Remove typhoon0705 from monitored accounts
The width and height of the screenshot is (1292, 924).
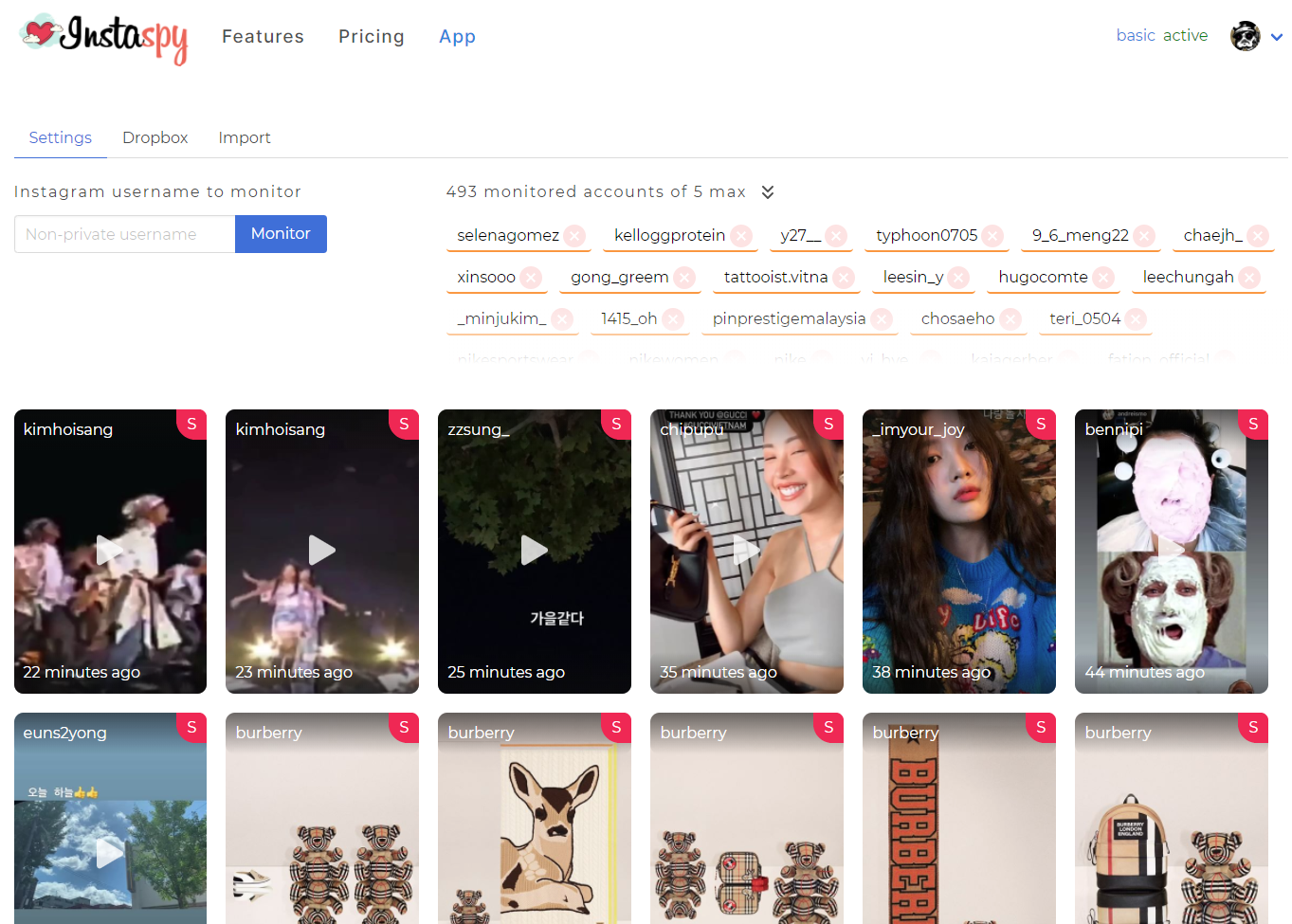click(x=991, y=235)
